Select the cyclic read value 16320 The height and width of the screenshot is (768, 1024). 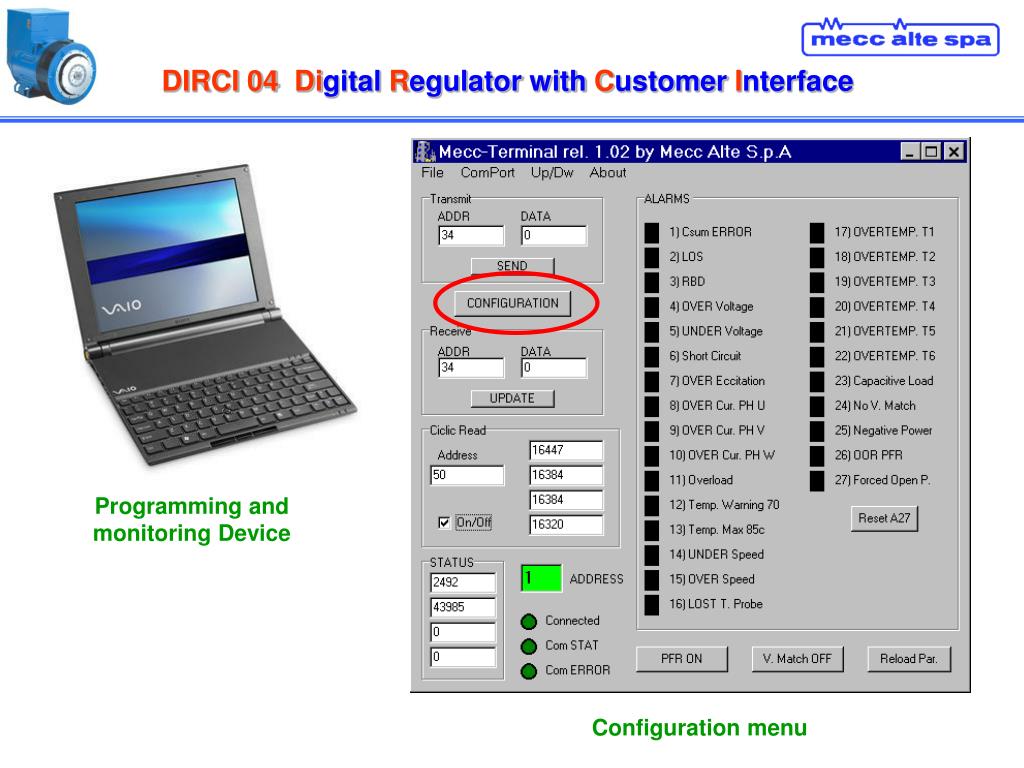[566, 524]
